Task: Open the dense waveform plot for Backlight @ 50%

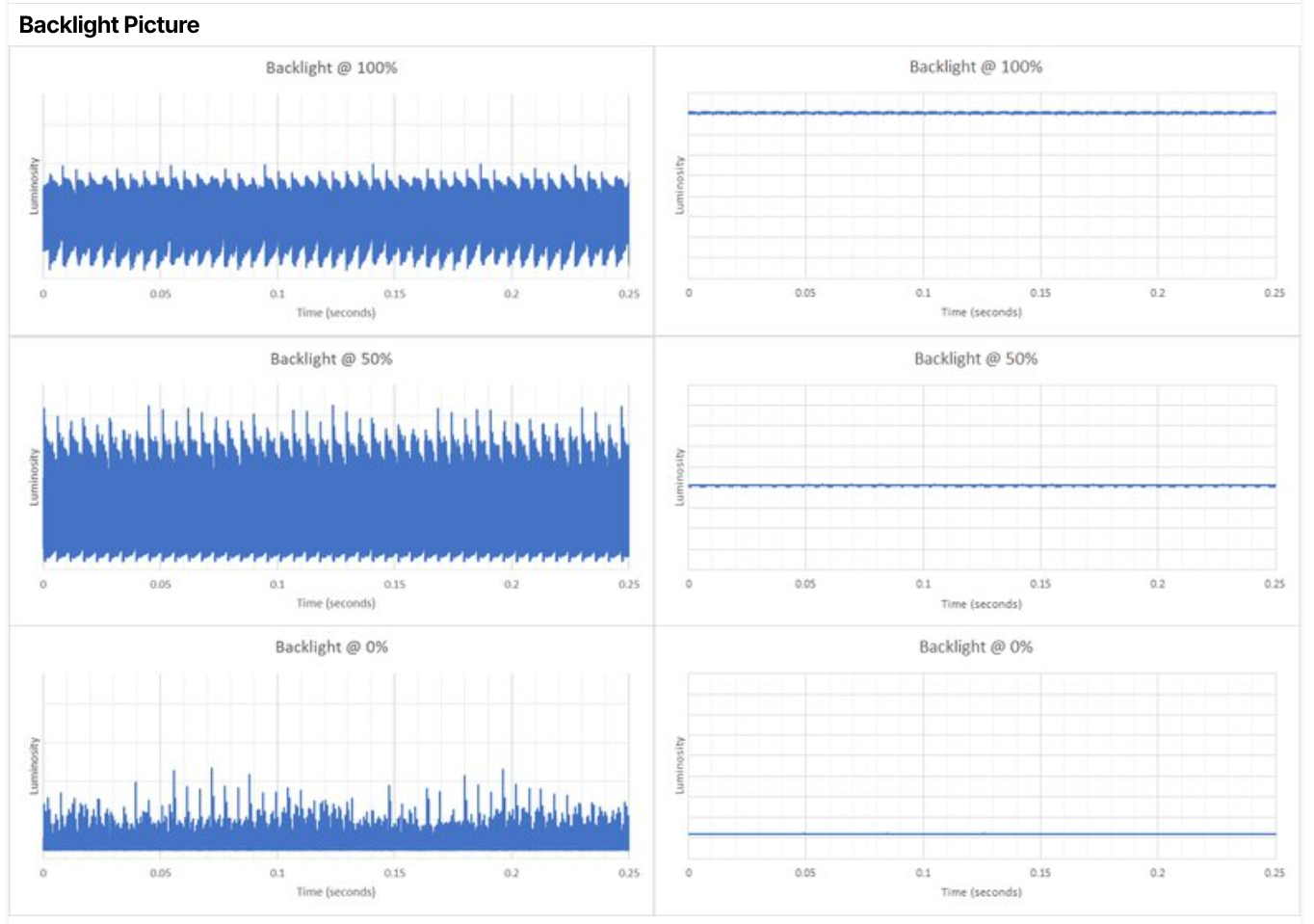Action: [x=336, y=476]
